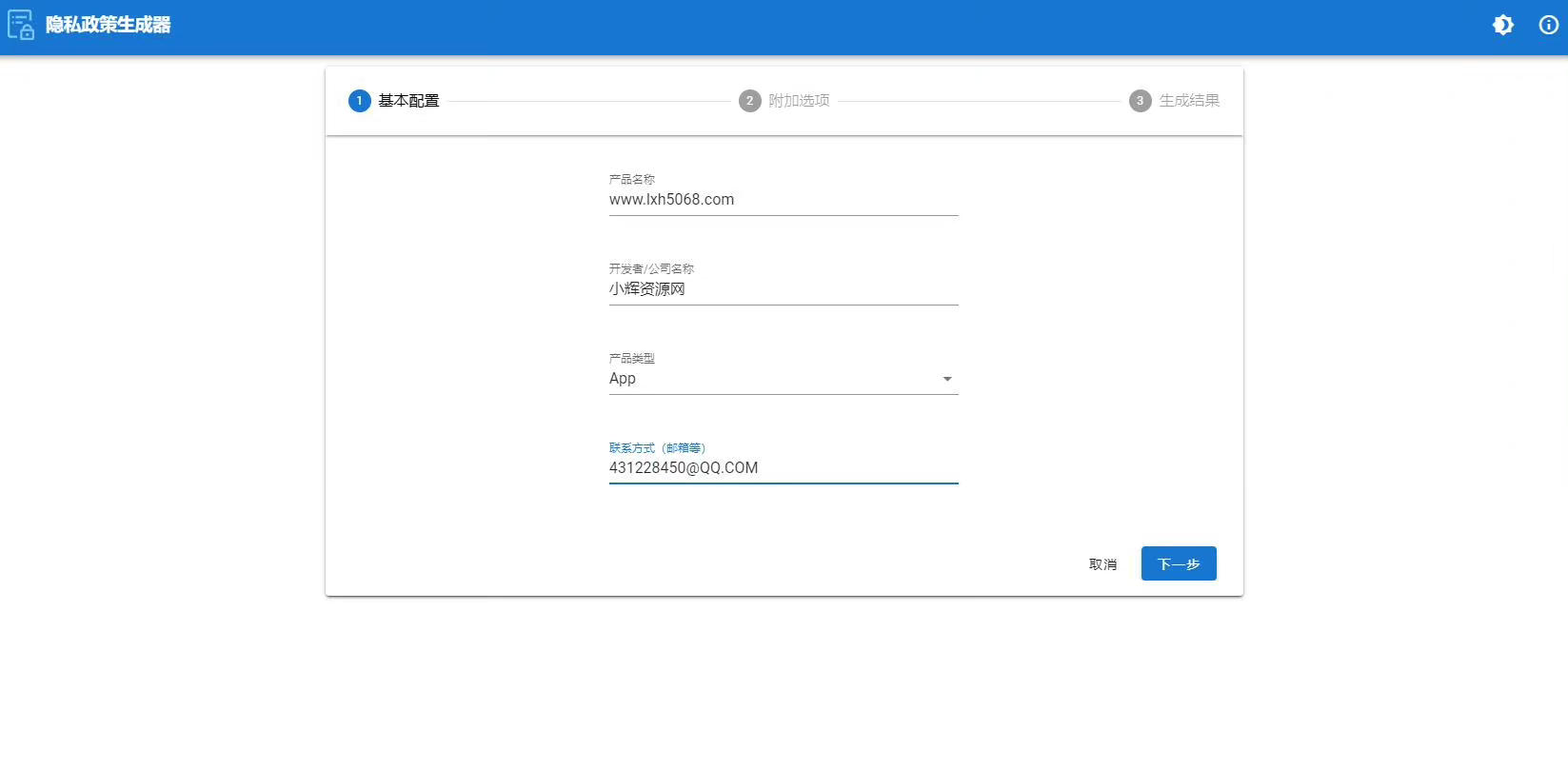Click the 隐私政策生成器 title text
Screen dimensions: 1568x769
[109, 26]
